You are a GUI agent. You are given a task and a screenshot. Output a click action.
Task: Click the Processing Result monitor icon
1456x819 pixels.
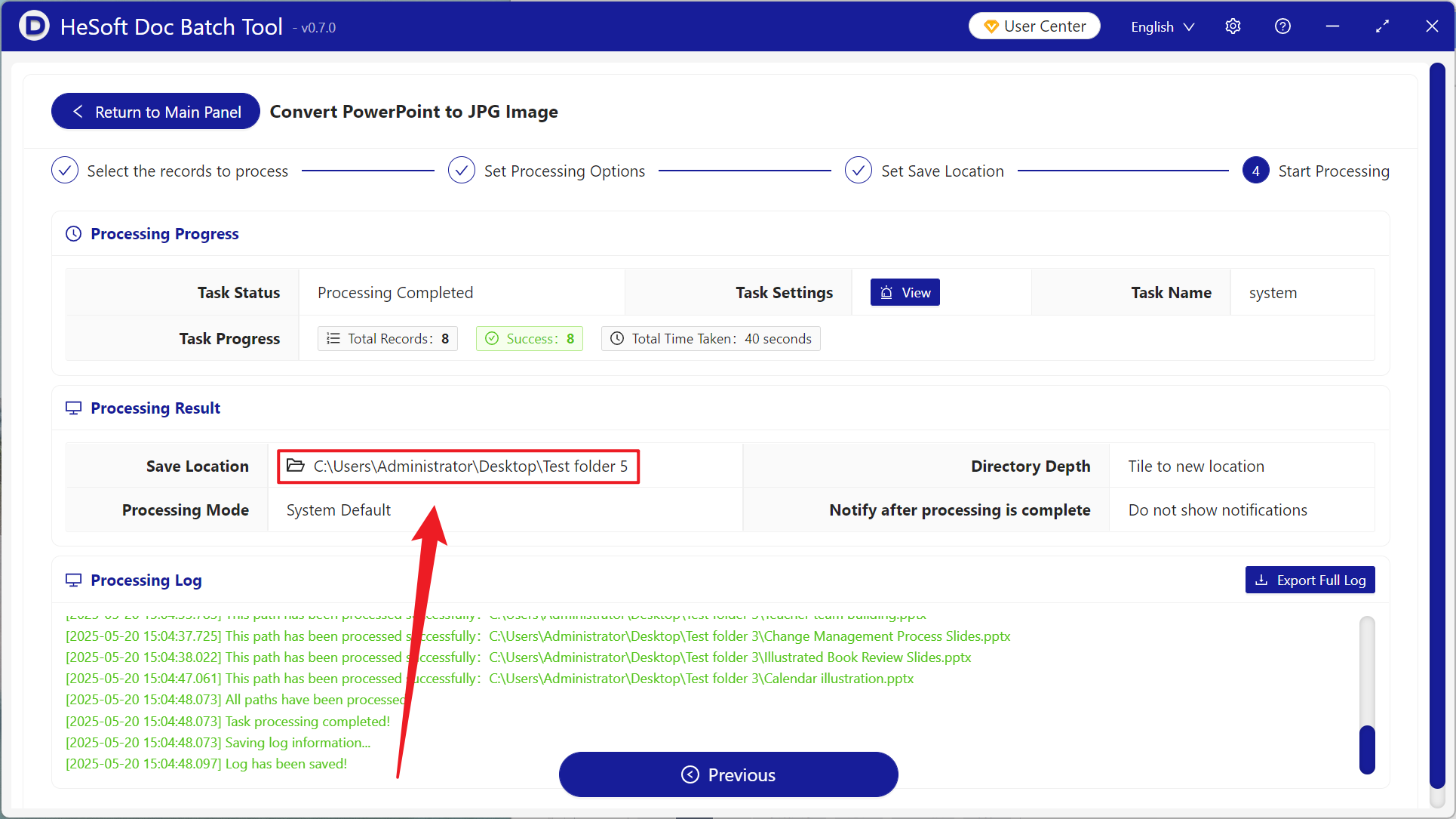coord(73,408)
